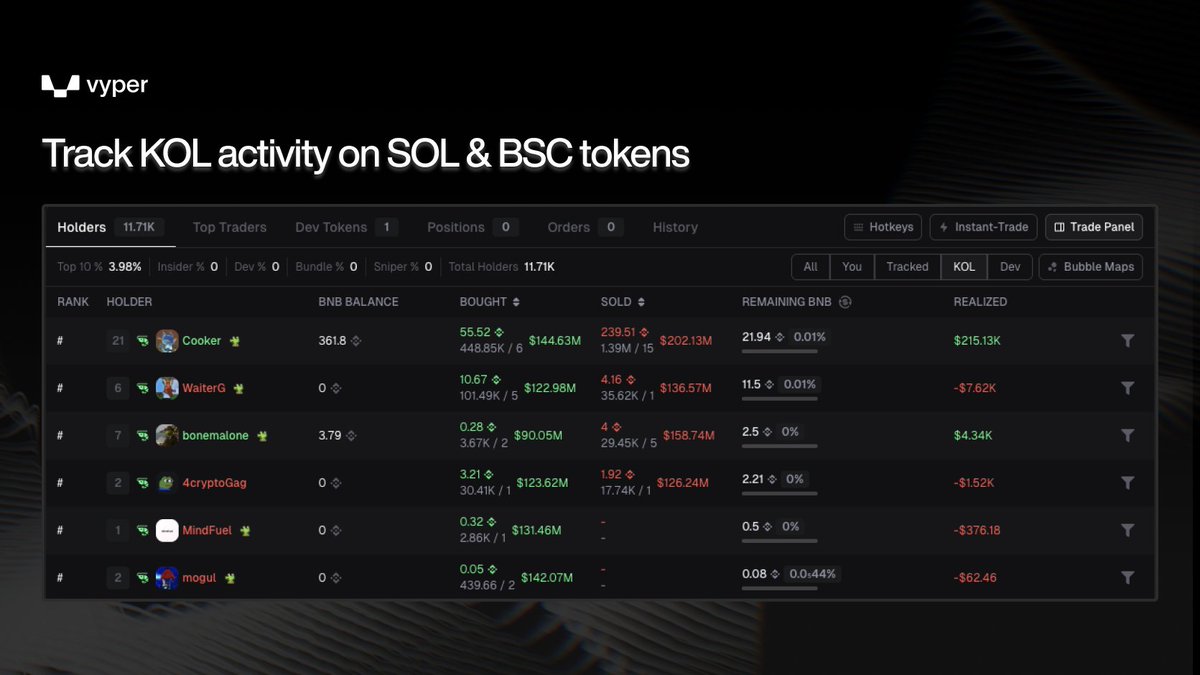Click the frog badge next to Cooker
Screen dimensions: 1200x675
[x=234, y=341]
